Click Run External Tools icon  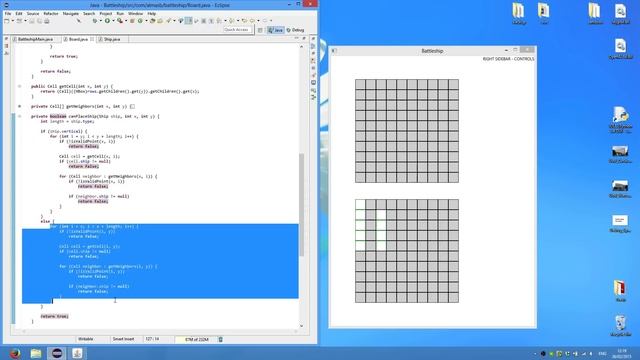(x=120, y=20)
